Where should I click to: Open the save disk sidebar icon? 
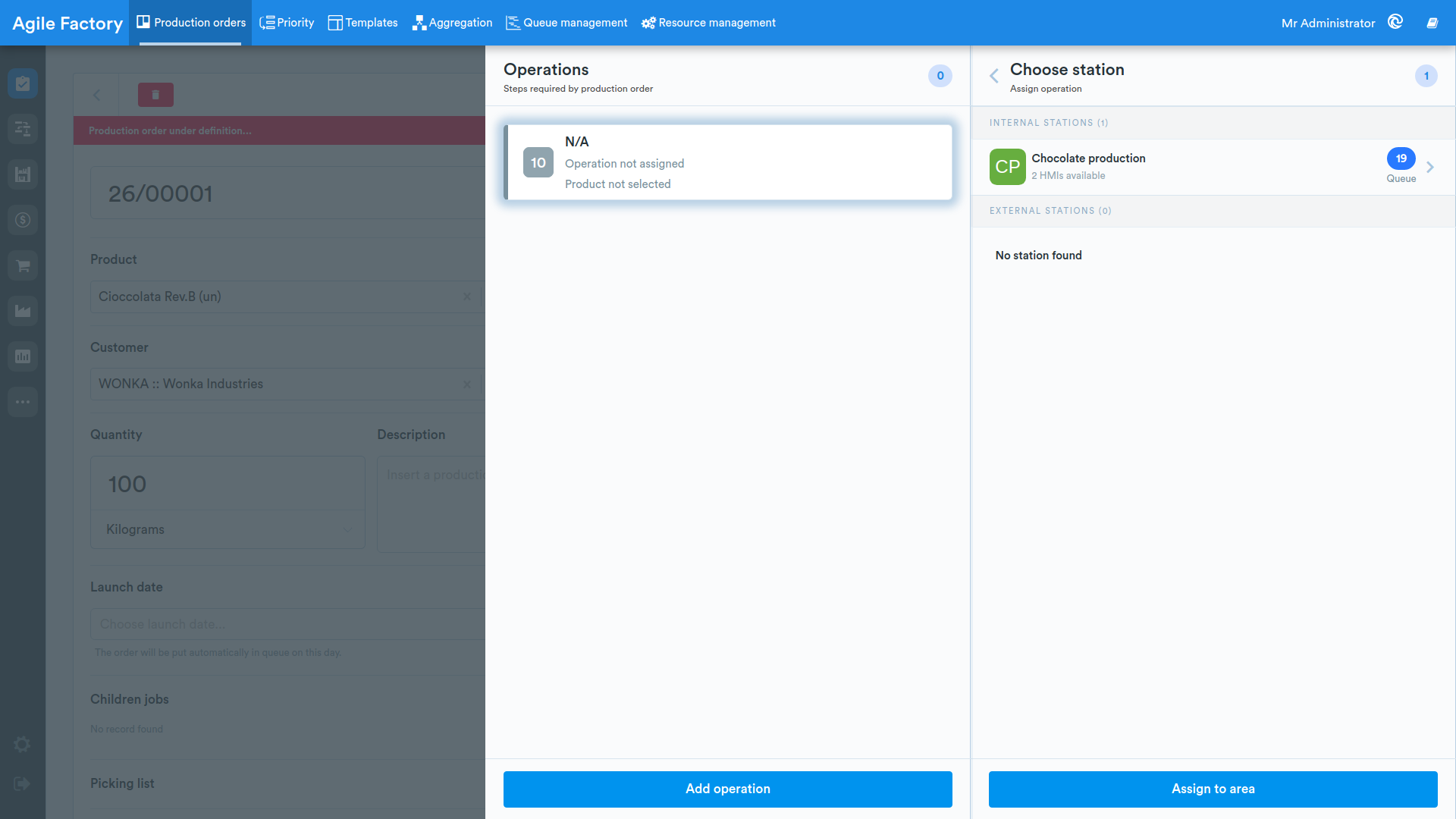(23, 174)
